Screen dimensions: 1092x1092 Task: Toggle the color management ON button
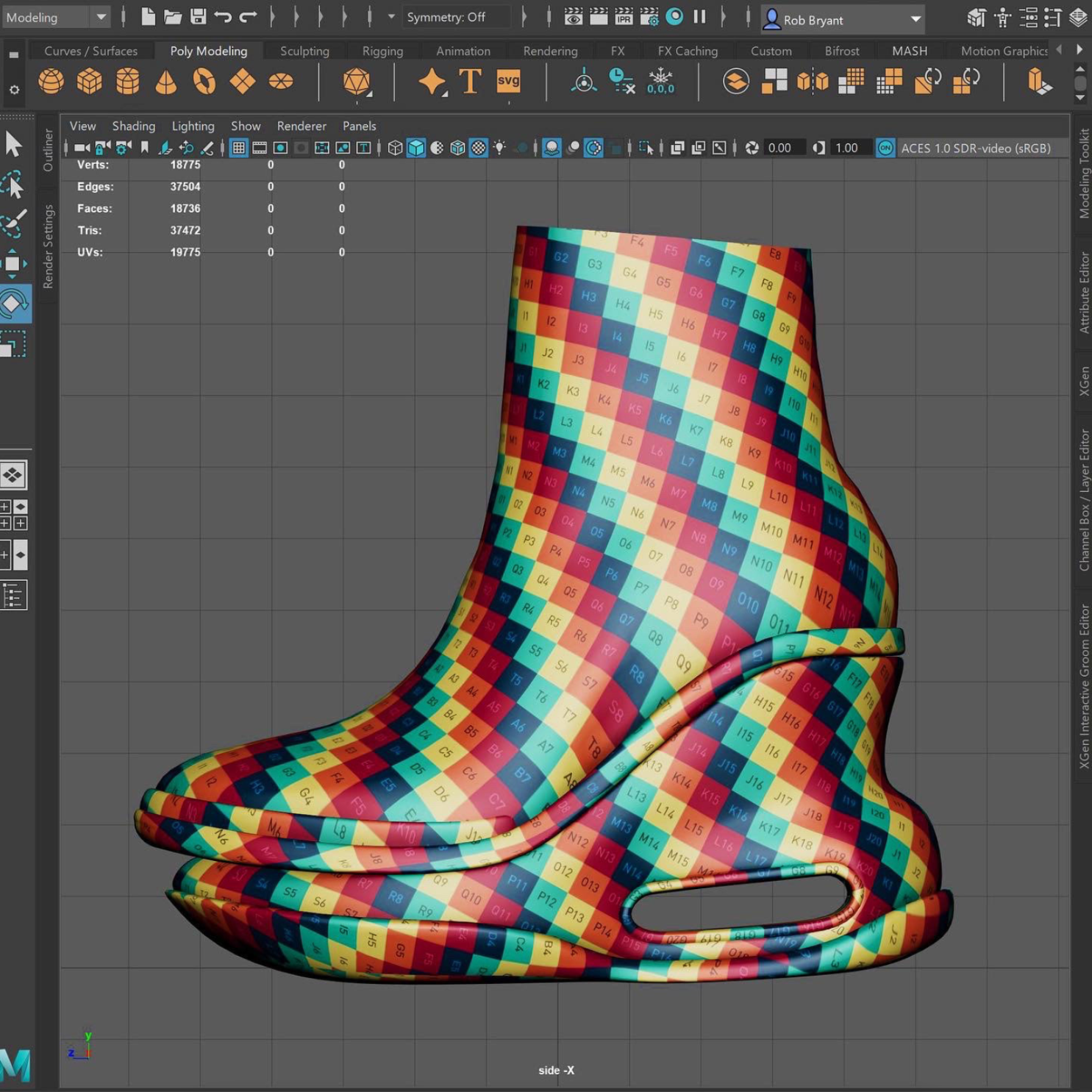point(885,149)
